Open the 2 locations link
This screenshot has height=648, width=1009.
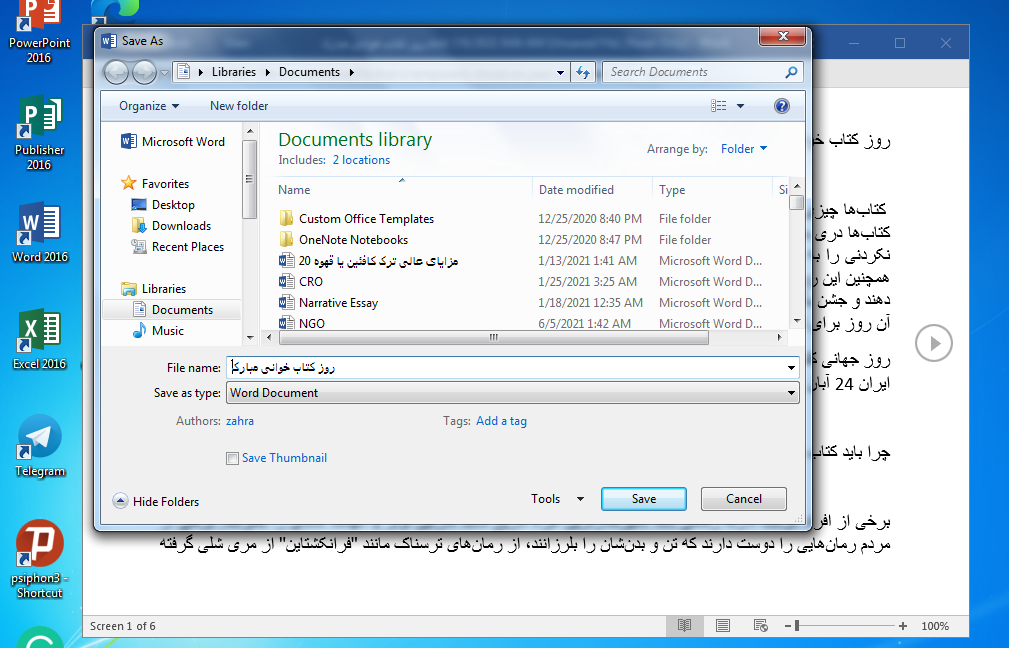point(361,160)
